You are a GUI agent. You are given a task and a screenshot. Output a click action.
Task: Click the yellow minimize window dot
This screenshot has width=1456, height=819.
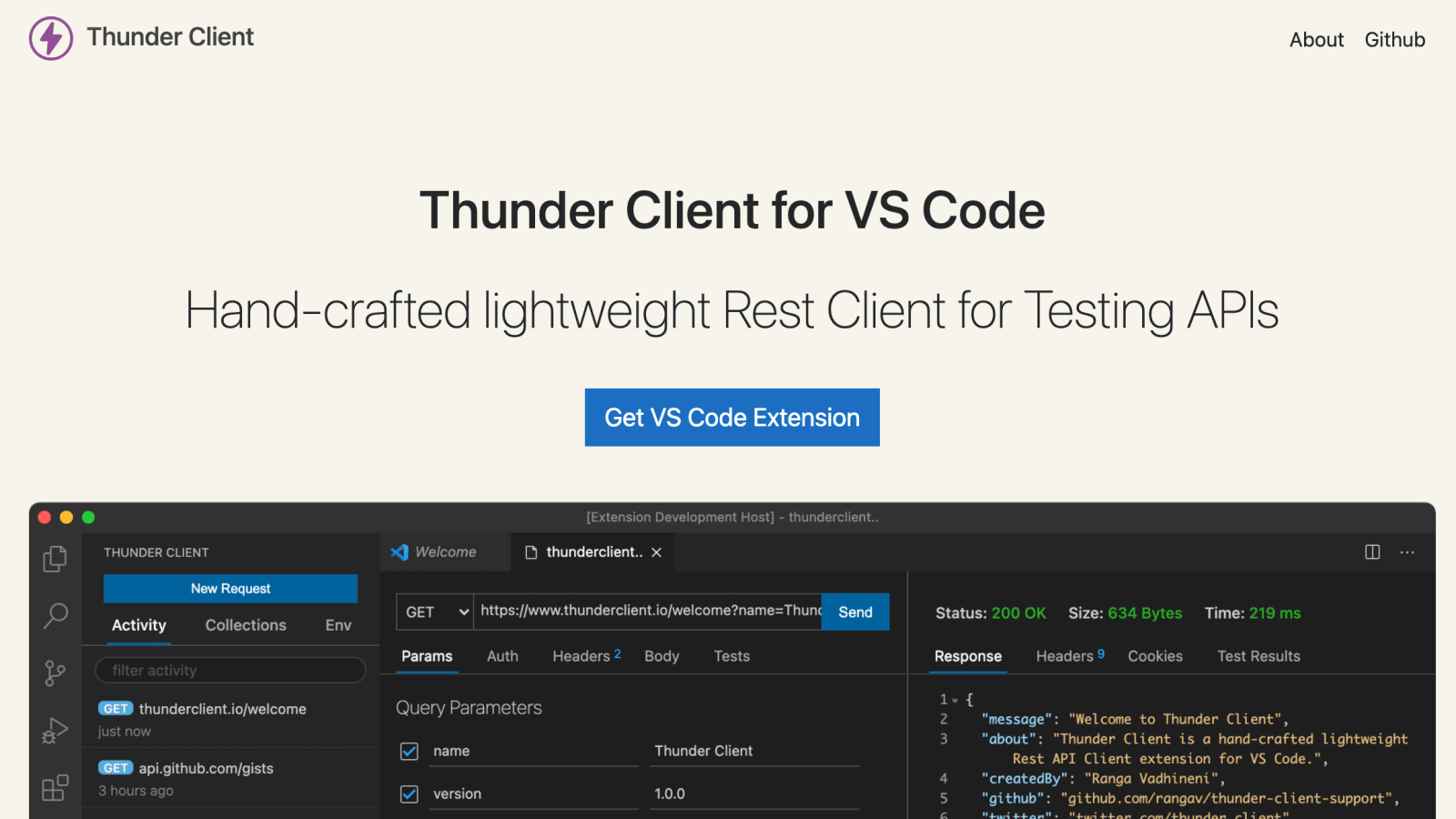[66, 517]
